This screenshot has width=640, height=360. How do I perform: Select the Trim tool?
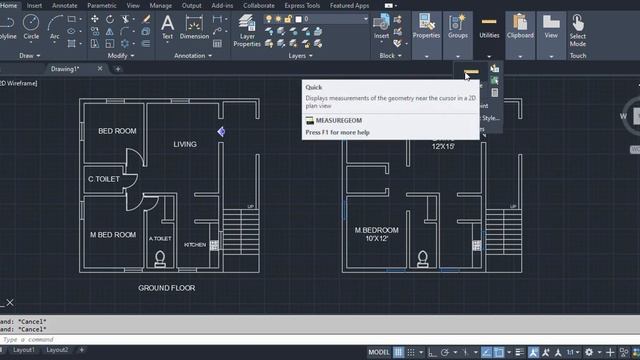coord(125,19)
